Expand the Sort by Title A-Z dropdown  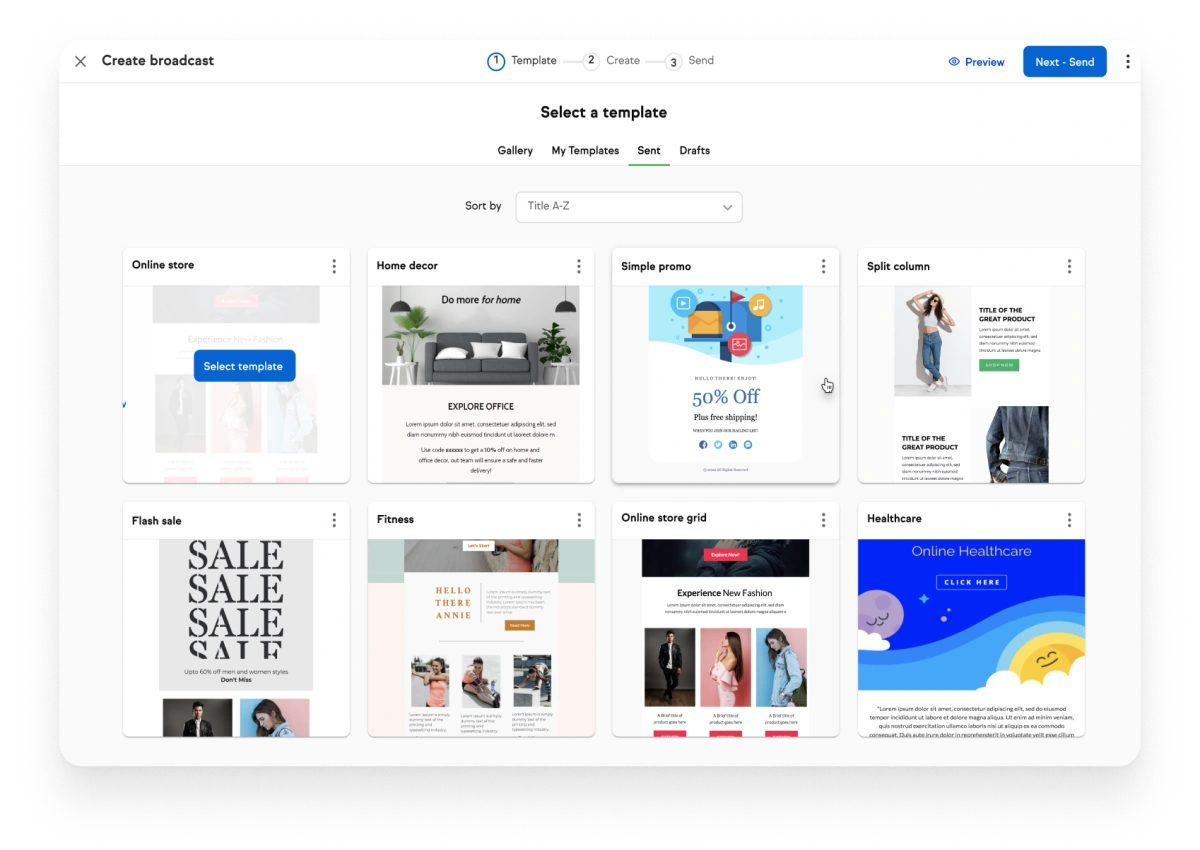[629, 207]
